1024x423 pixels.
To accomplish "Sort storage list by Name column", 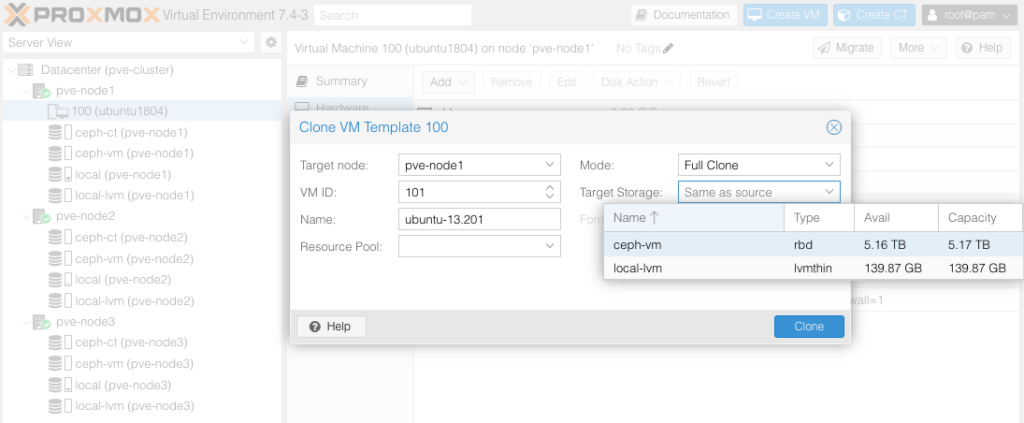I will 694,218.
